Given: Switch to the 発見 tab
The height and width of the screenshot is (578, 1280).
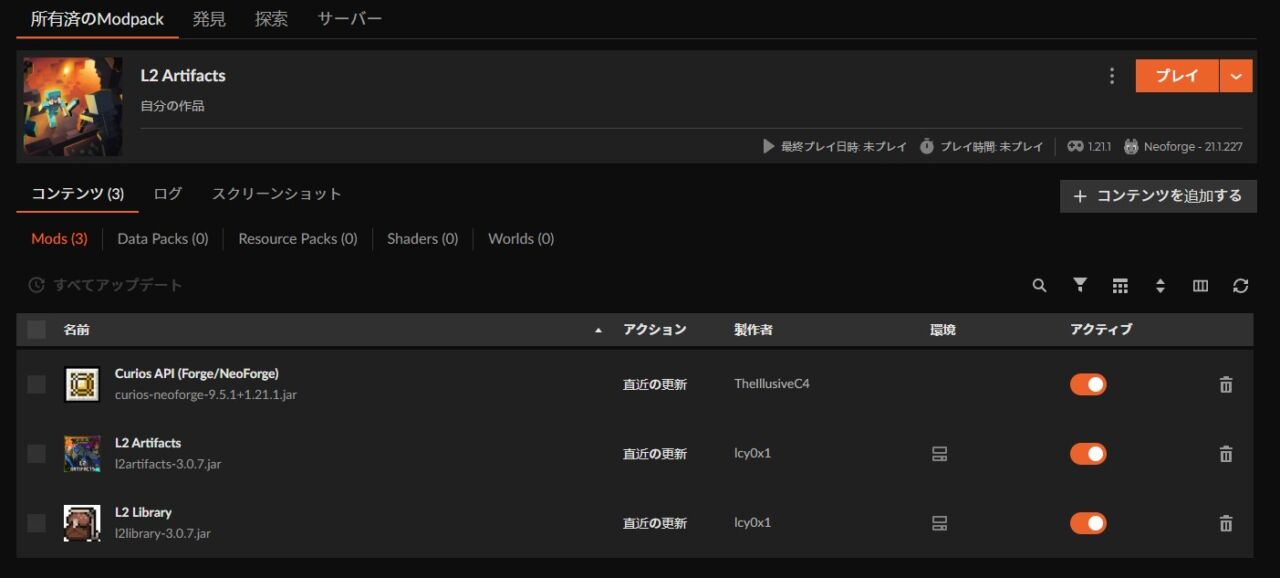Looking at the screenshot, I should click(209, 17).
